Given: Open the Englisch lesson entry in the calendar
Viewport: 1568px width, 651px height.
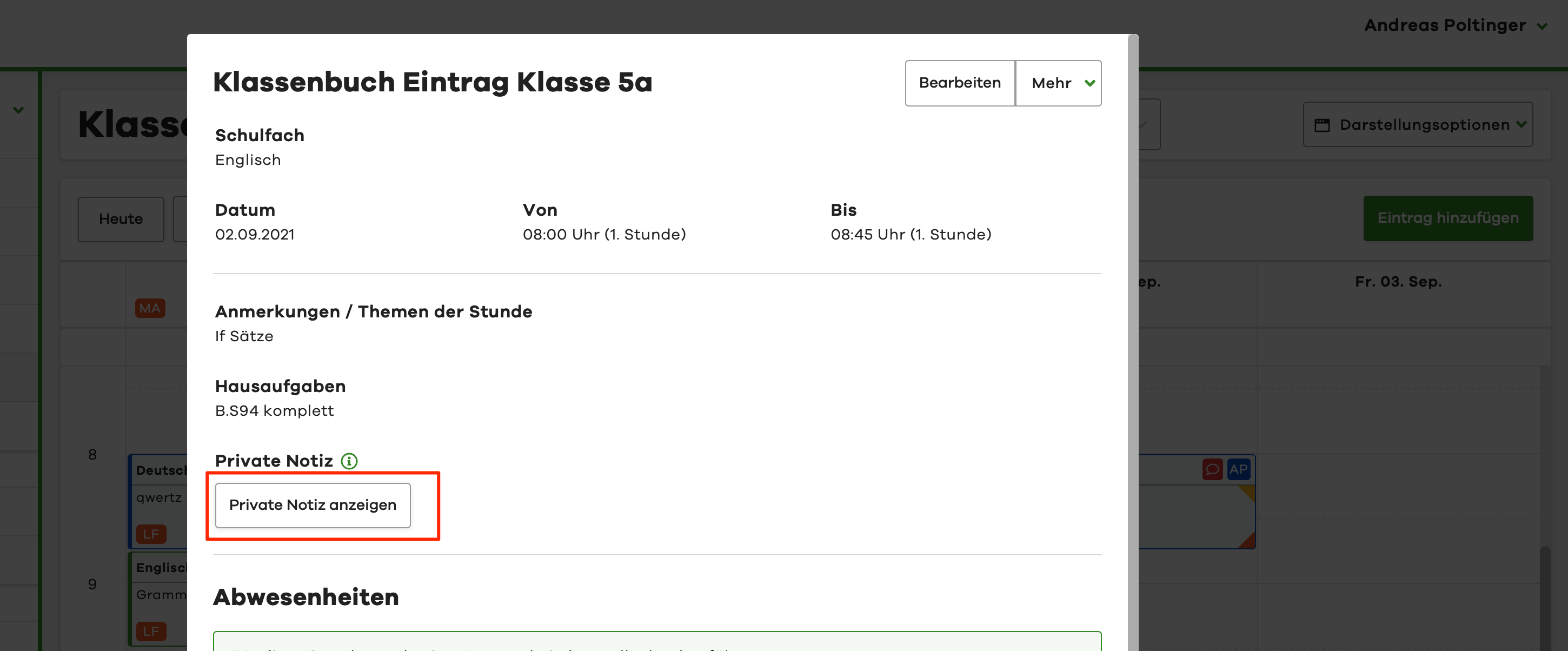Looking at the screenshot, I should [160, 568].
